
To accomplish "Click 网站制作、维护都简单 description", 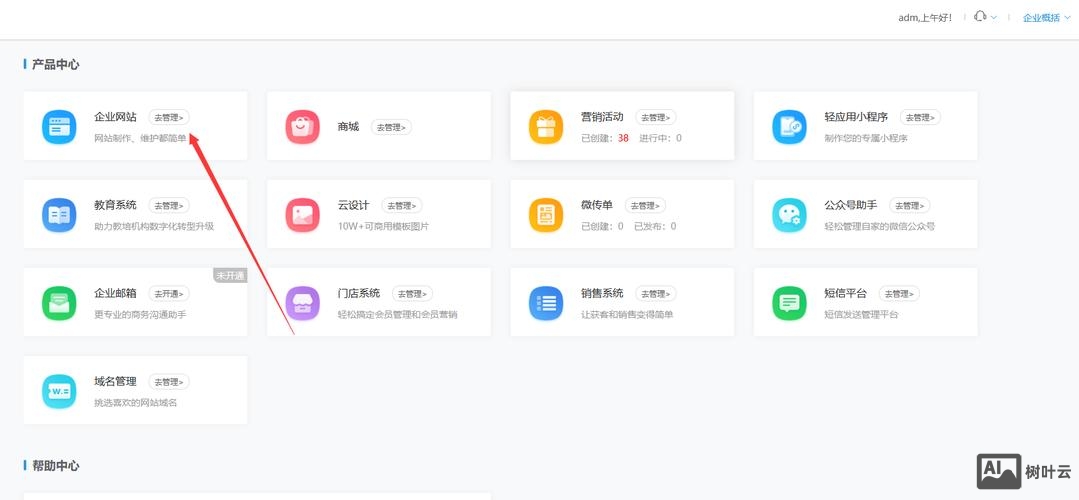I will [x=140, y=138].
